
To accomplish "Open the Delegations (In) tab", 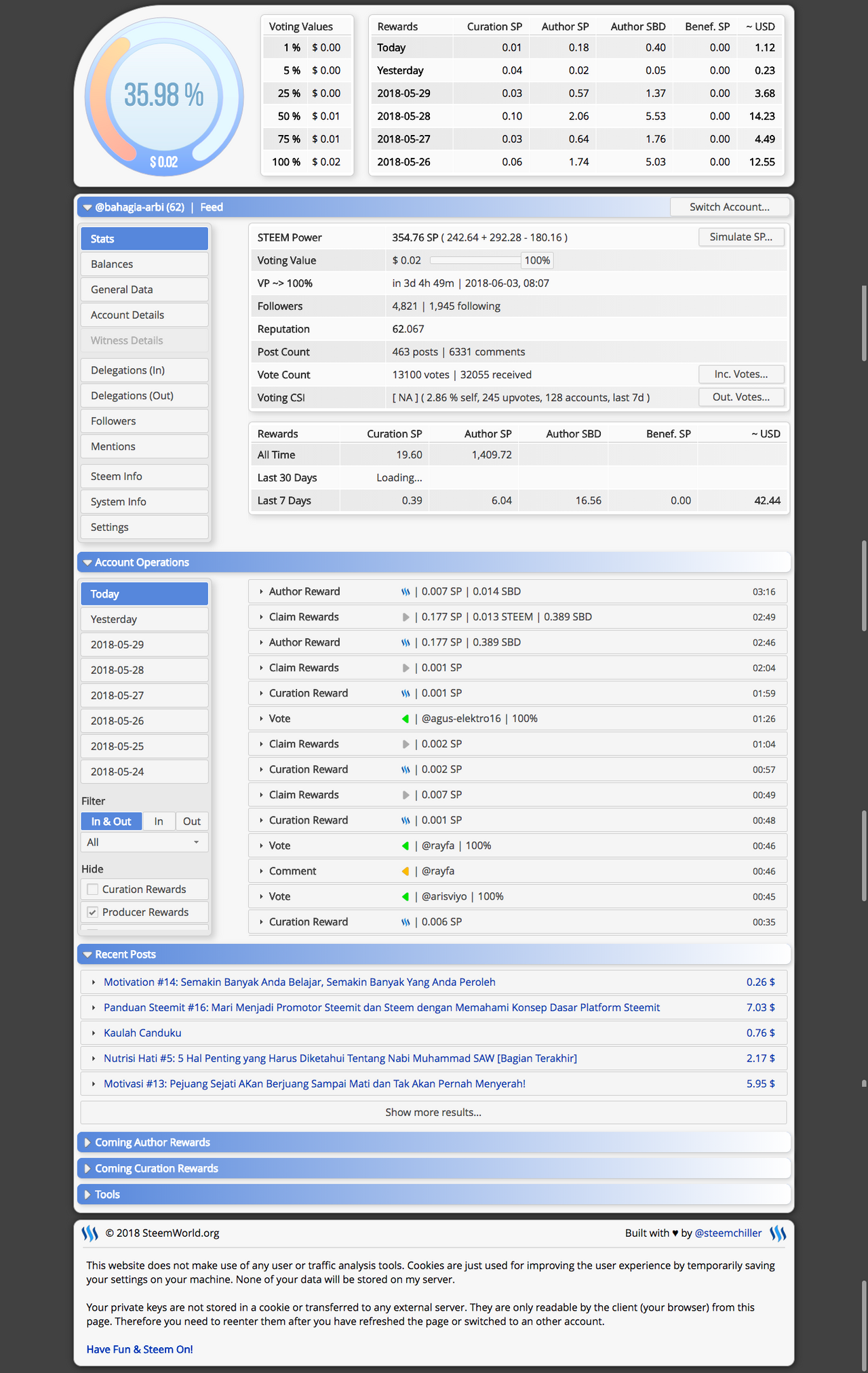I will pos(144,370).
